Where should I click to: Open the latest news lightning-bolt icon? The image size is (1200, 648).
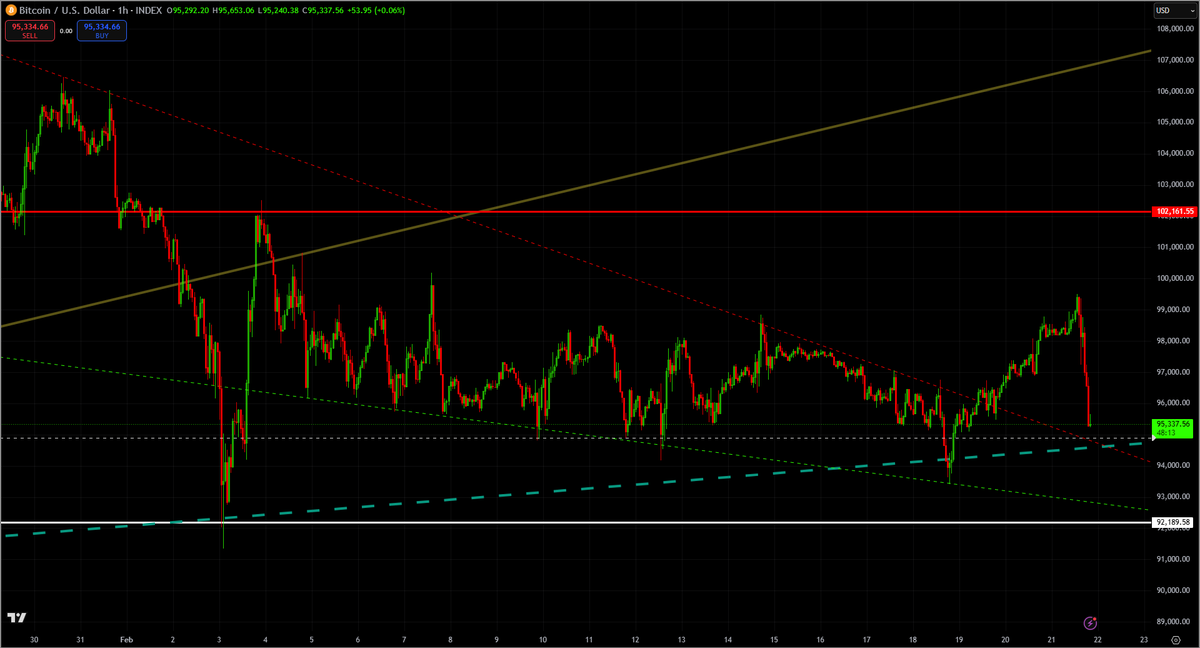1091,623
